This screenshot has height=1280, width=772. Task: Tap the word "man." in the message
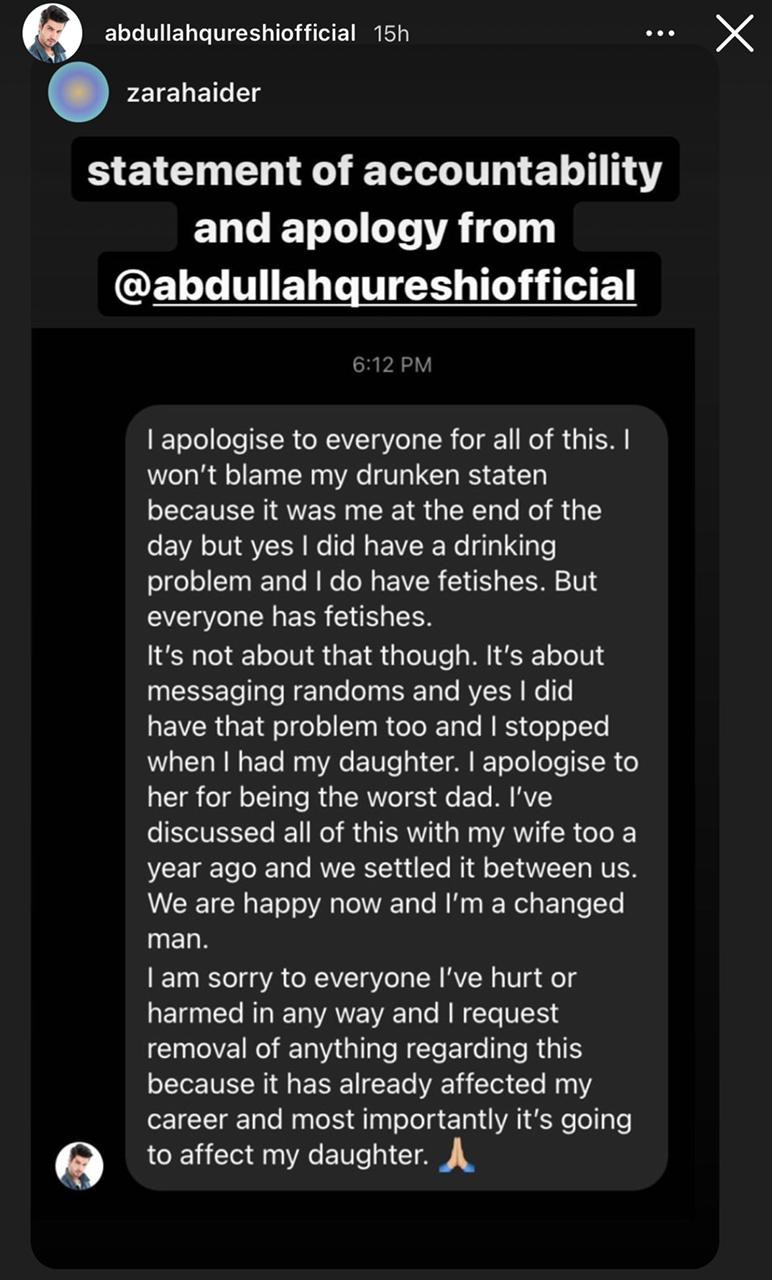[x=174, y=940]
